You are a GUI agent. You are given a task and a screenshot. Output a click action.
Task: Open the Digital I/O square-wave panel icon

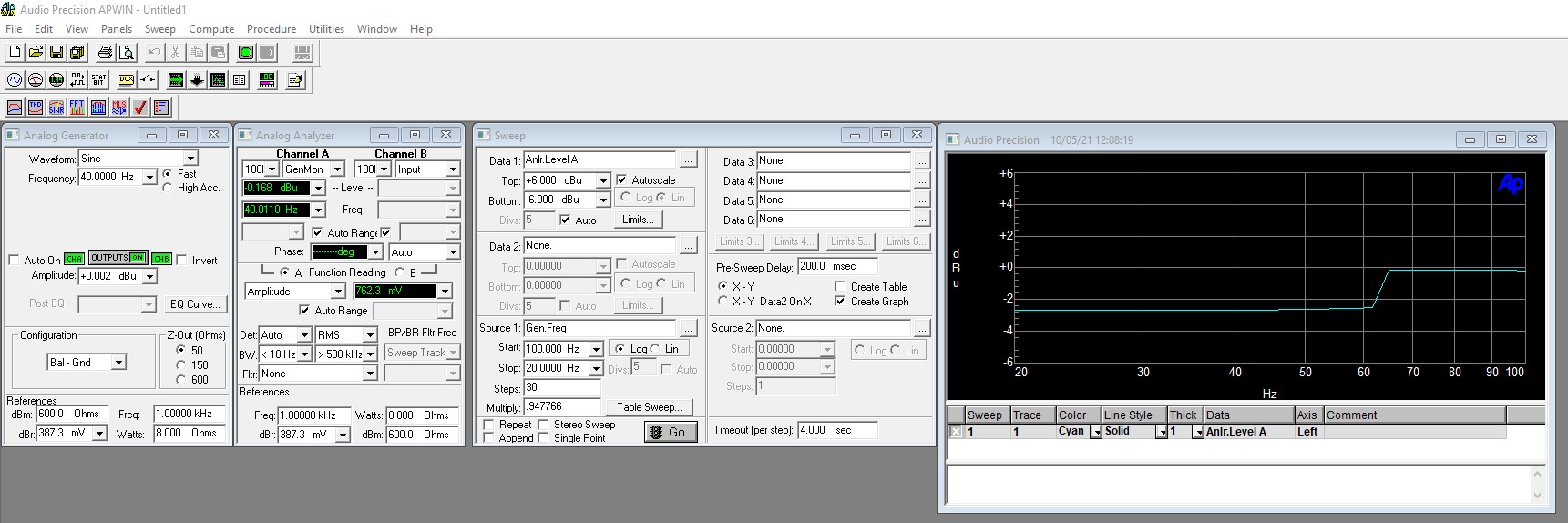tap(77, 80)
